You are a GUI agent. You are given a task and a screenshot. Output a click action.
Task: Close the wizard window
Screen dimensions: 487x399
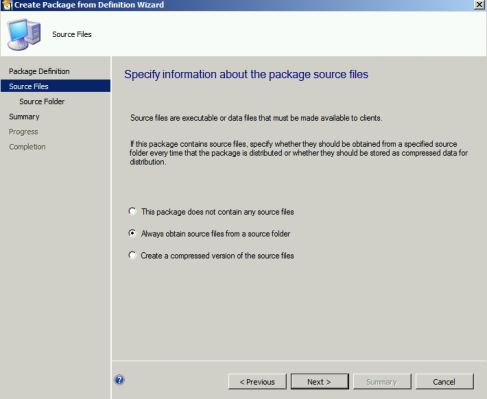(479, 5)
